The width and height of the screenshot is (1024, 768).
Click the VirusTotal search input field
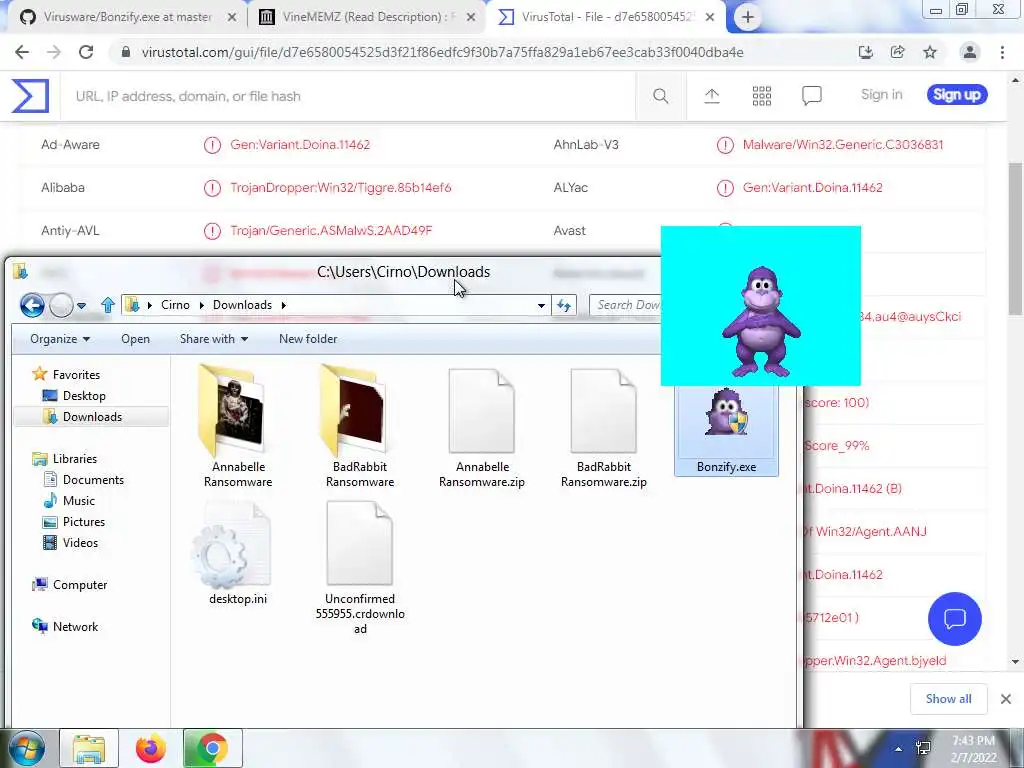347,96
